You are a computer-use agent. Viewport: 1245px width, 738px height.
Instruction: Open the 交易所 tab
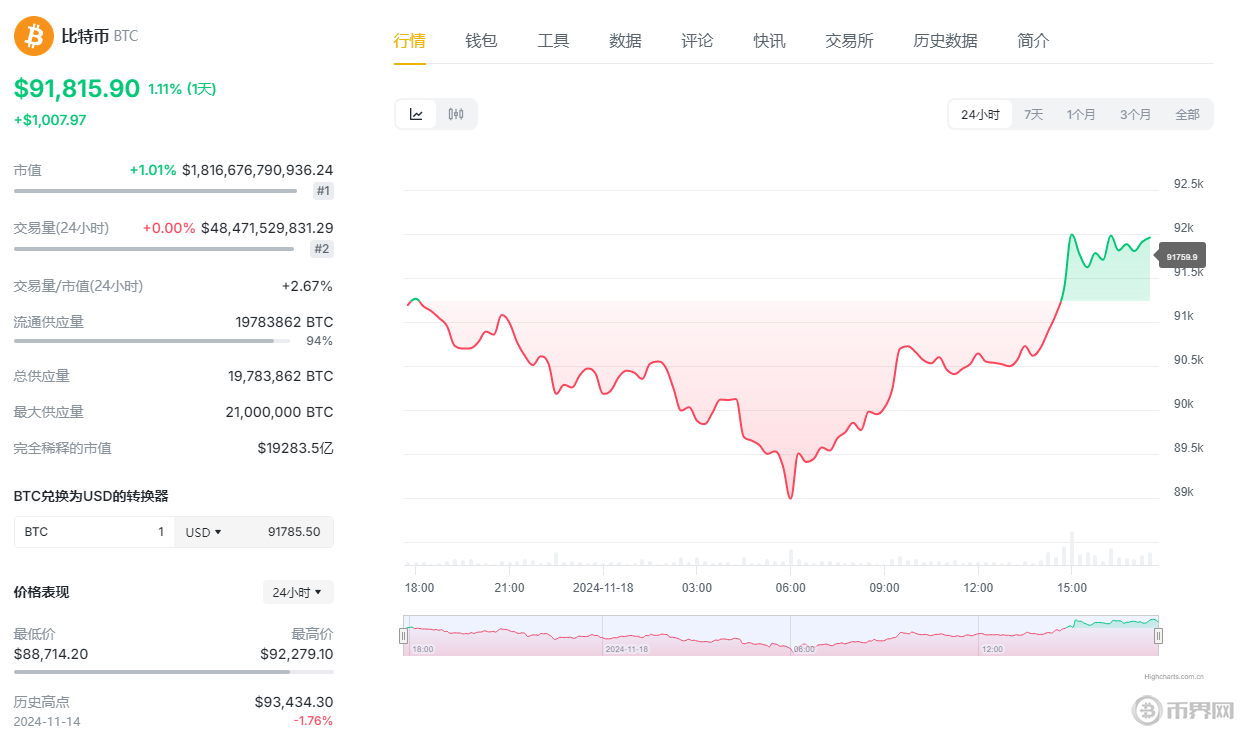[x=849, y=41]
